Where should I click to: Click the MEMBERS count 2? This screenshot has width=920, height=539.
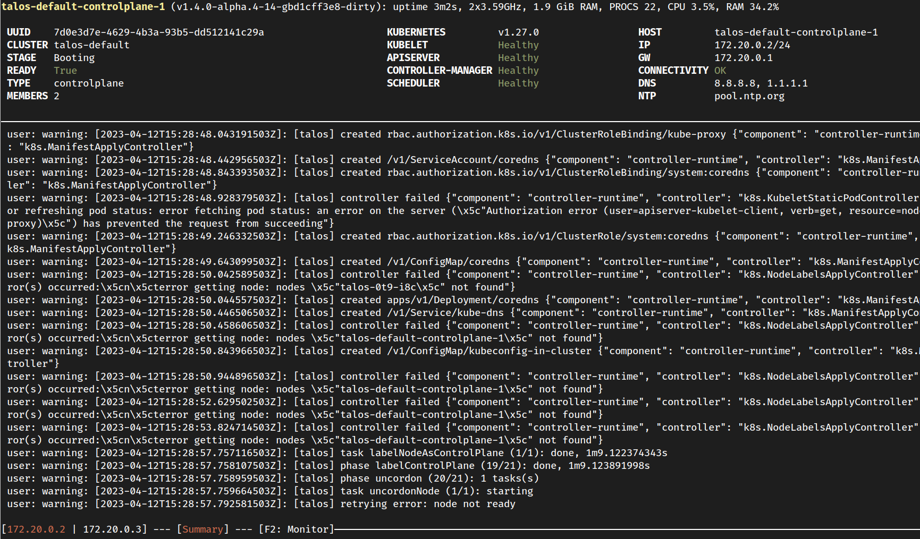click(56, 96)
